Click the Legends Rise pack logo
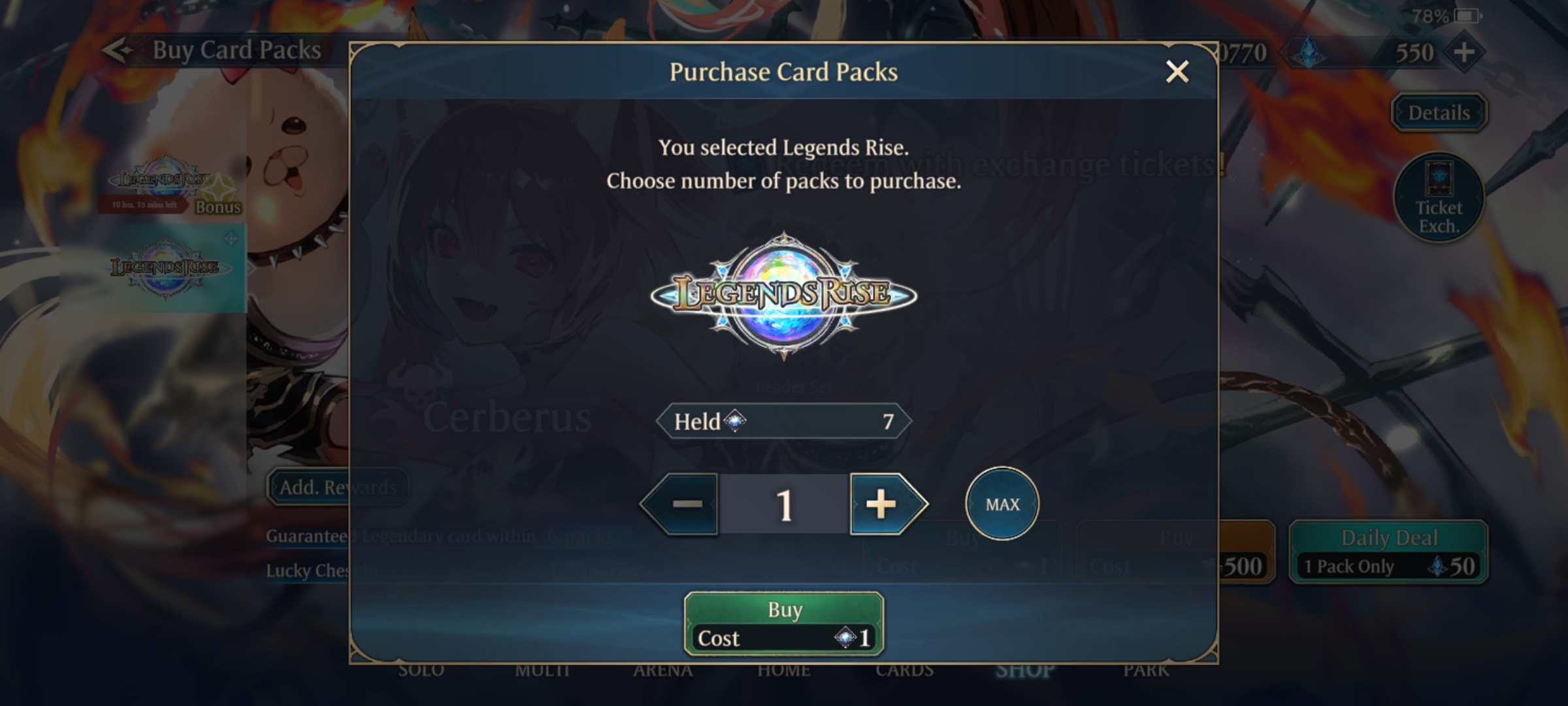The width and height of the screenshot is (1568, 706). tap(784, 295)
